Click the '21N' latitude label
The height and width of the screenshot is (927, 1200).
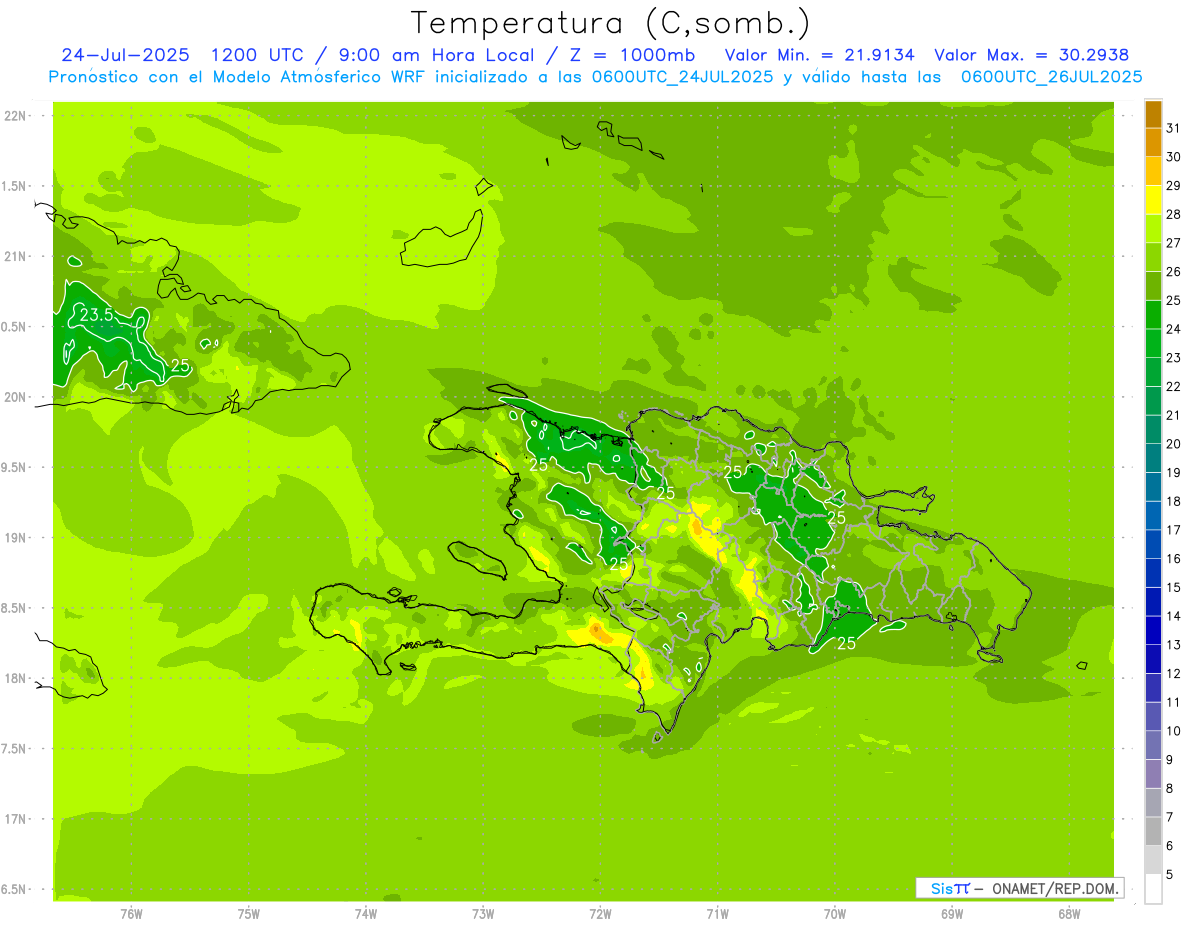[x=15, y=256]
